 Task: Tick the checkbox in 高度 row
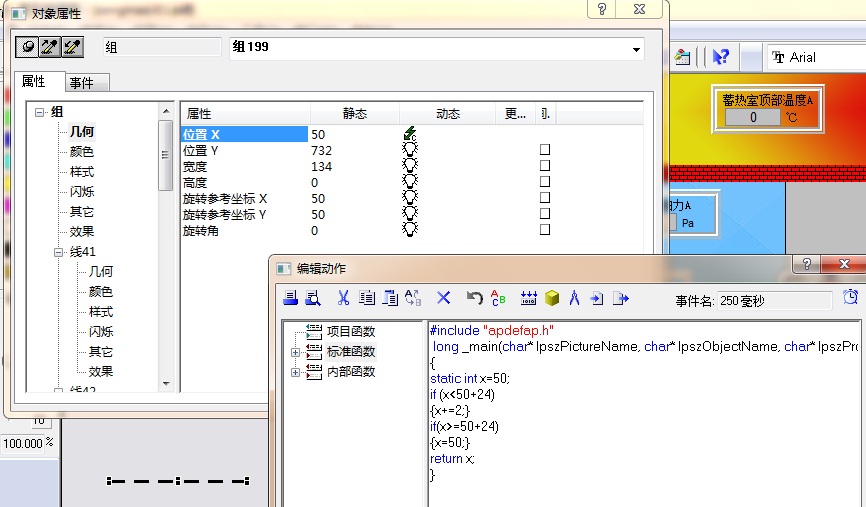(545, 181)
